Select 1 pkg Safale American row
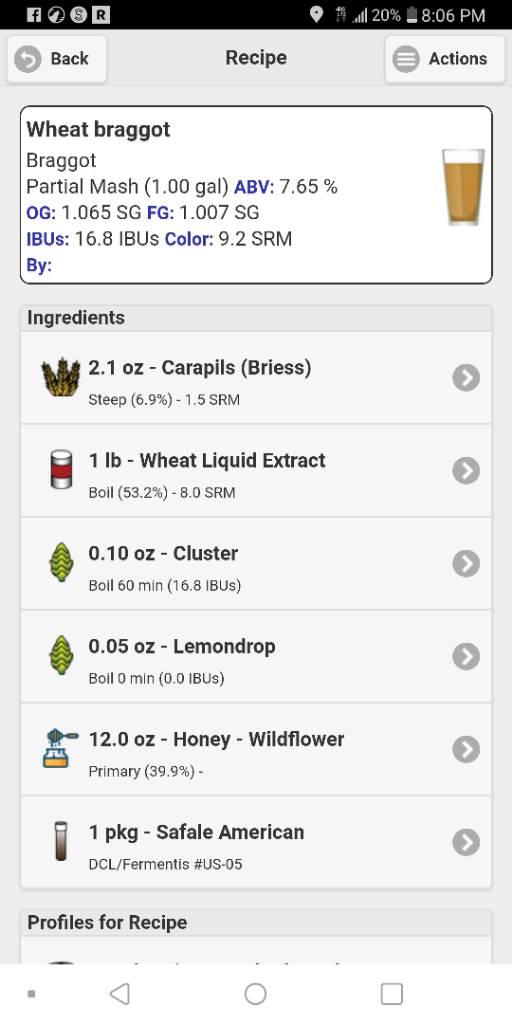Screen dimensions: 512x1024 [x=256, y=842]
